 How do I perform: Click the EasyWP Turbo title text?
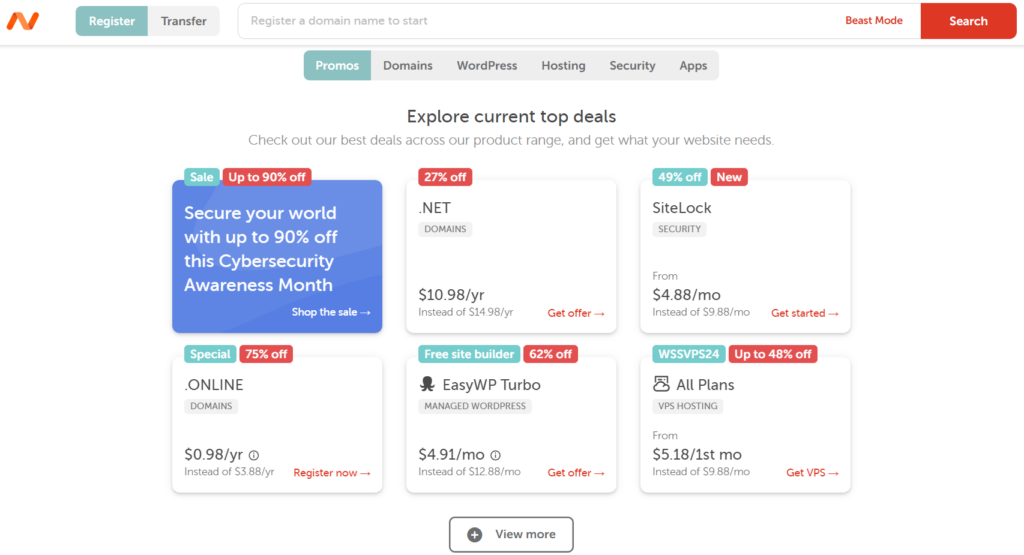491,385
